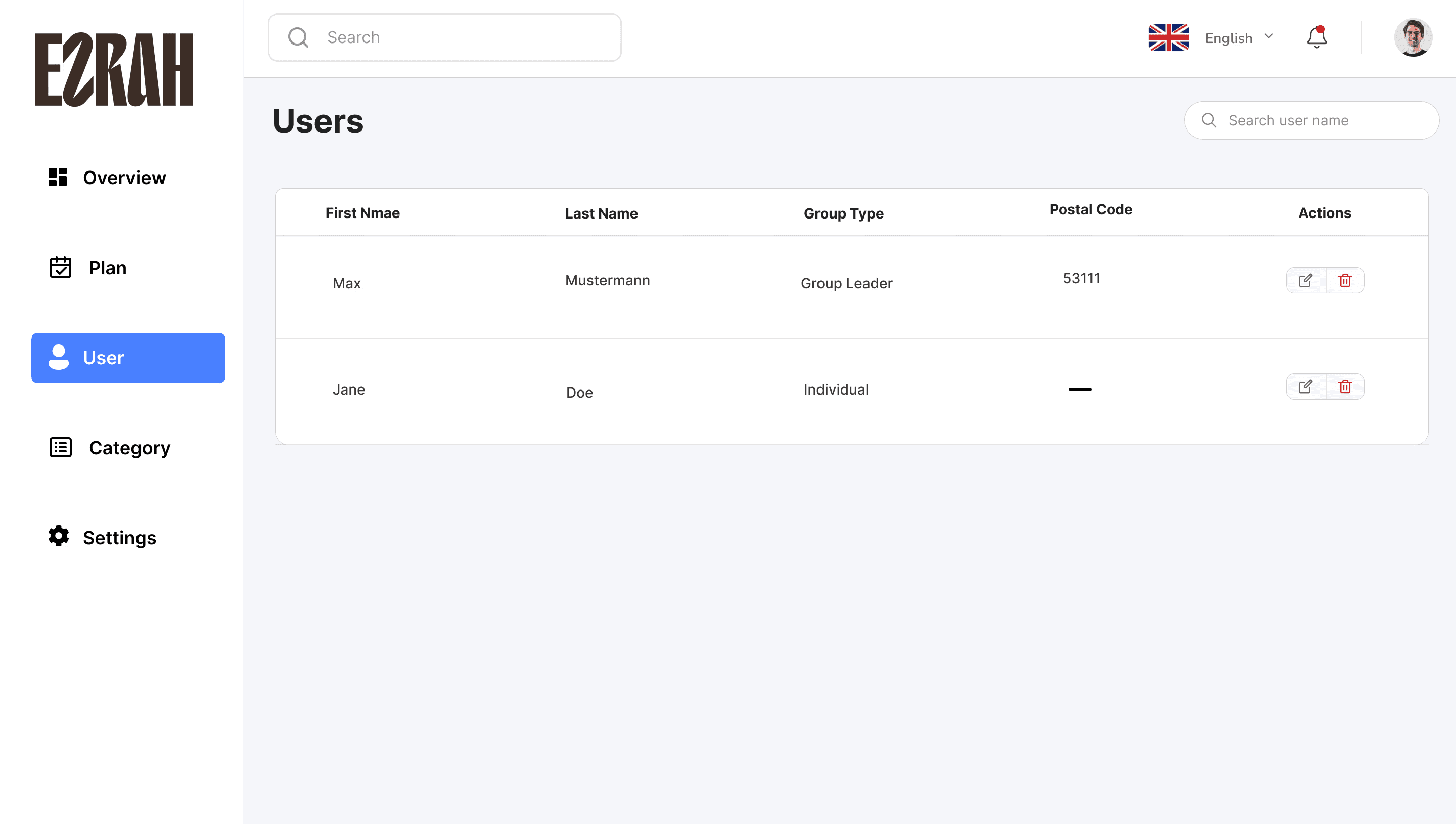Click the edit icon for Jane Doe
1456x824 pixels.
pyautogui.click(x=1305, y=386)
